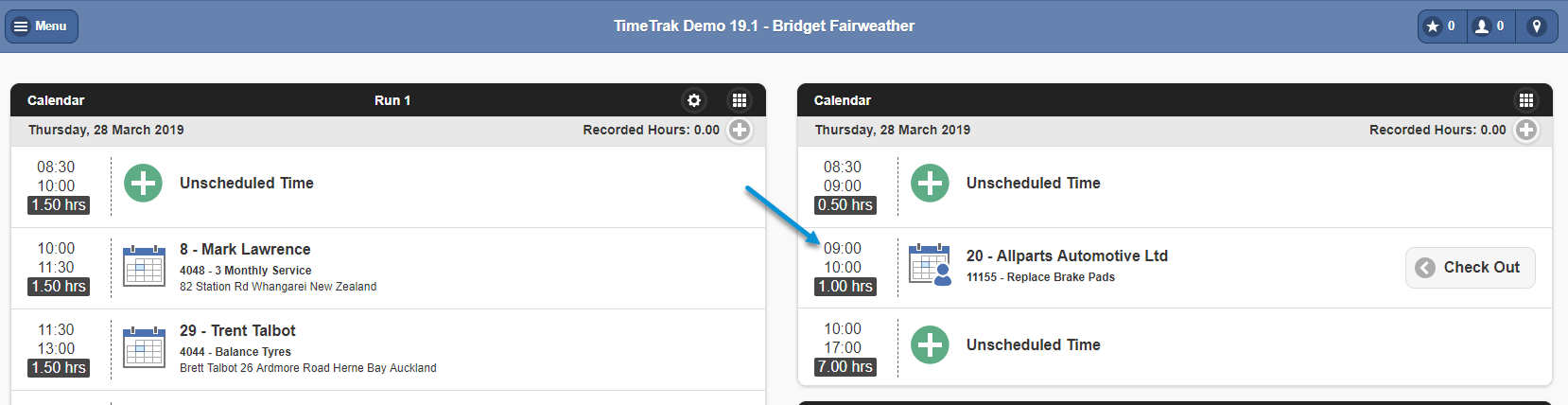This screenshot has height=405, width=1568.
Task: Add time to 10:00-17:00 unscheduled slot
Action: pyautogui.click(x=931, y=345)
